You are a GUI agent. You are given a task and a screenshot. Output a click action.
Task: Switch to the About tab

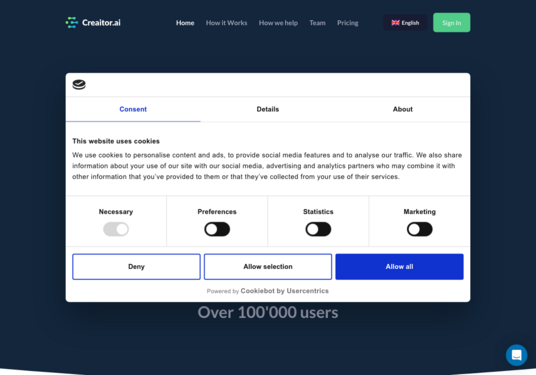[x=403, y=109]
